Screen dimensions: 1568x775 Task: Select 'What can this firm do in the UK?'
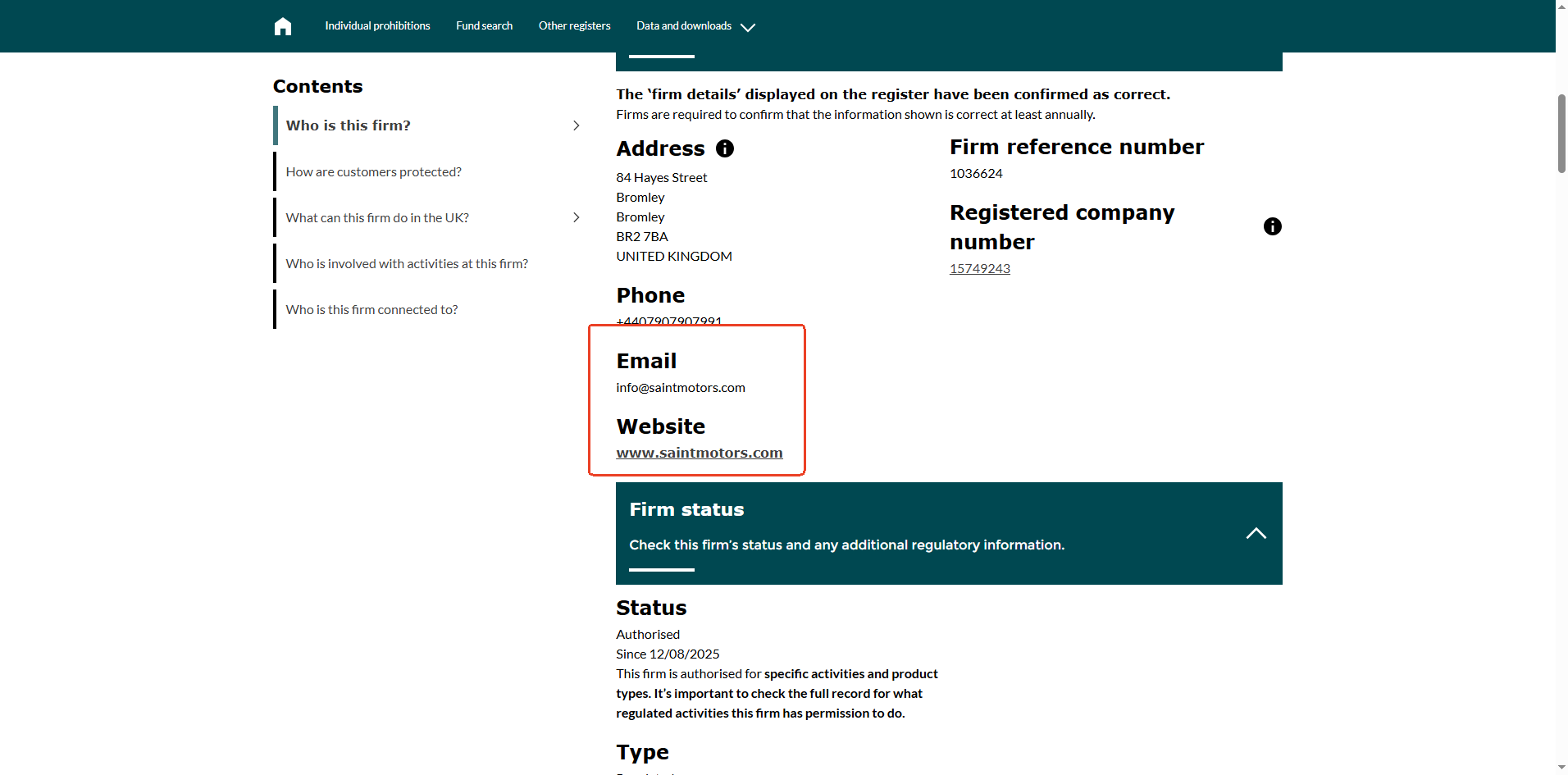[x=377, y=218]
